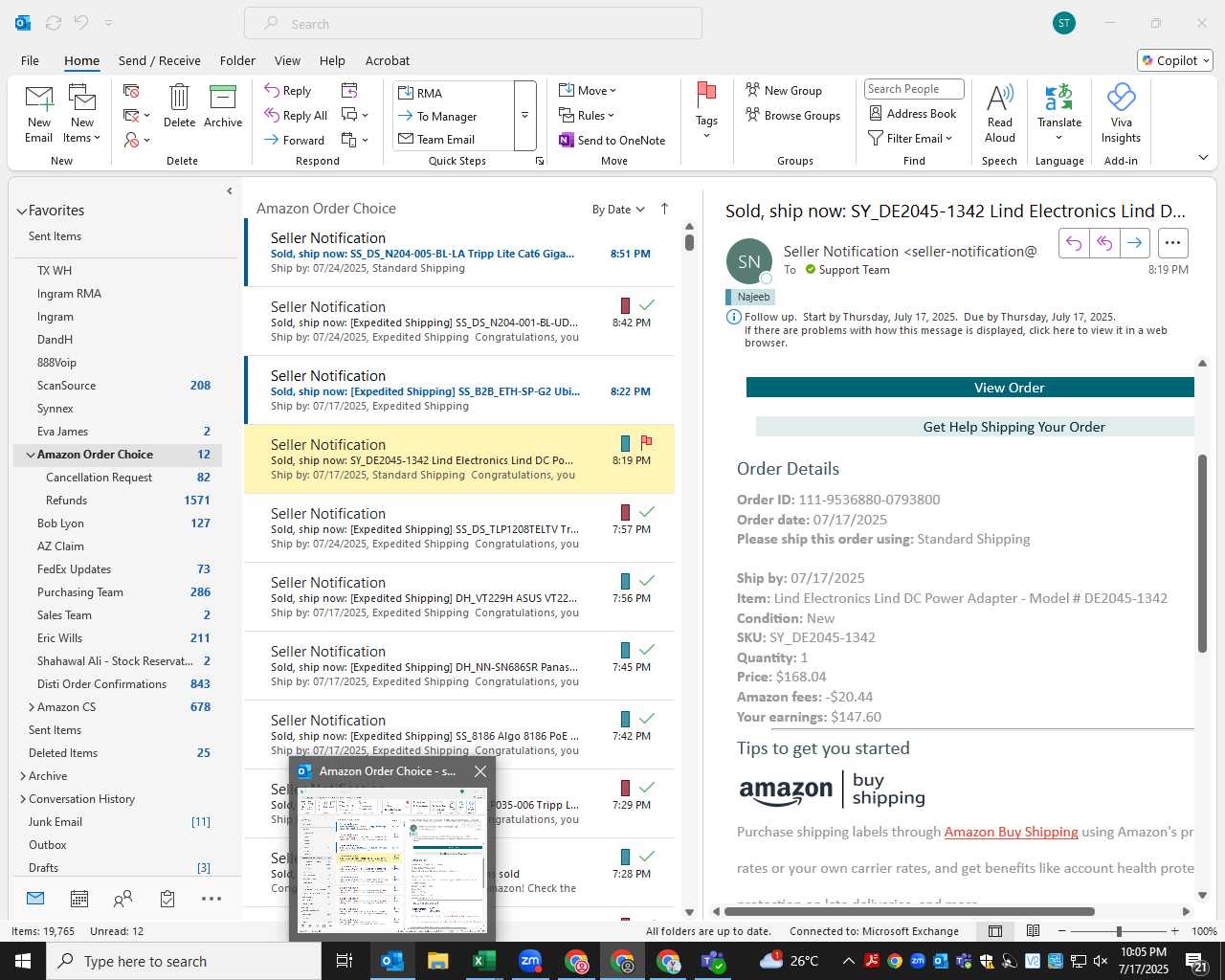
Task: Switch to Send / Receive tab
Action: (x=160, y=60)
